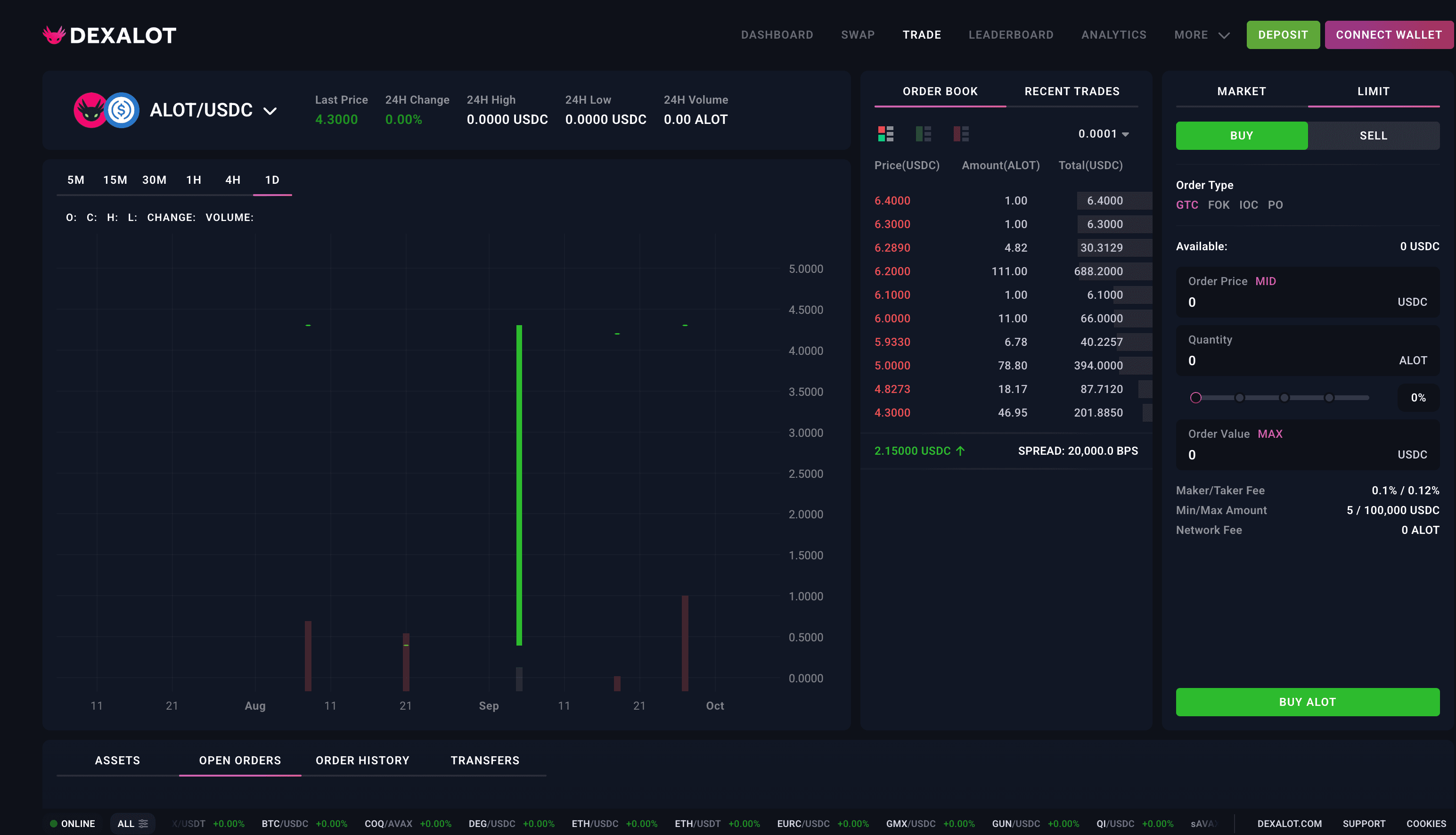This screenshot has width=1456, height=835.
Task: Click the green ONLINE status indicator
Action: pyautogui.click(x=53, y=824)
